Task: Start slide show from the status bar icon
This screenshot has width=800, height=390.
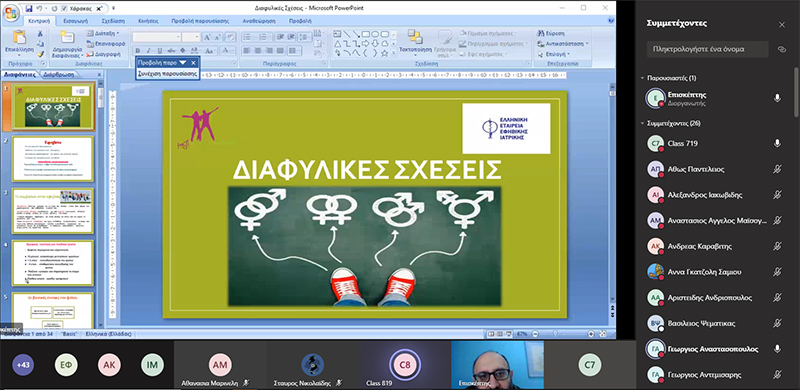Action: (x=510, y=334)
